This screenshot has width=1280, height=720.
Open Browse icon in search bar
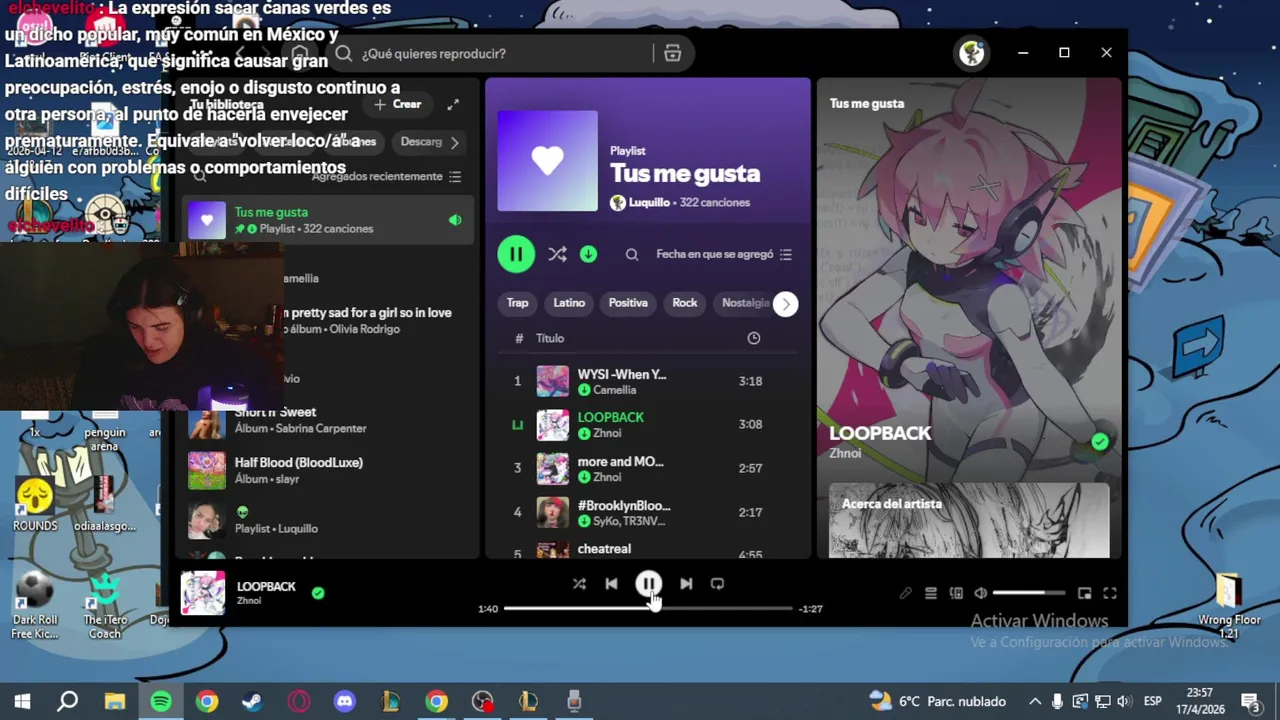(x=673, y=53)
